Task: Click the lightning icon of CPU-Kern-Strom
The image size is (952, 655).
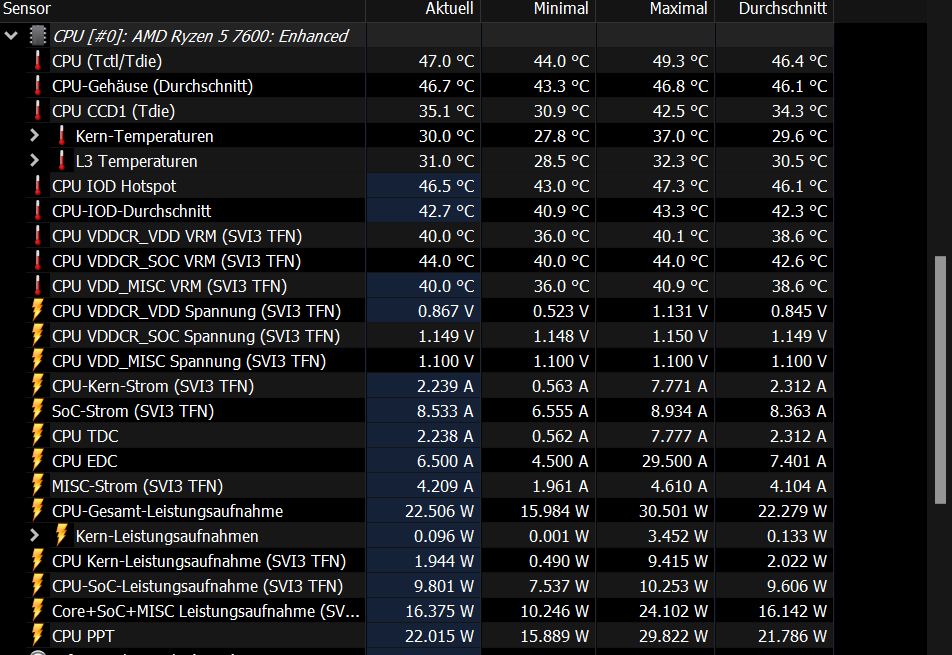Action: [38, 385]
